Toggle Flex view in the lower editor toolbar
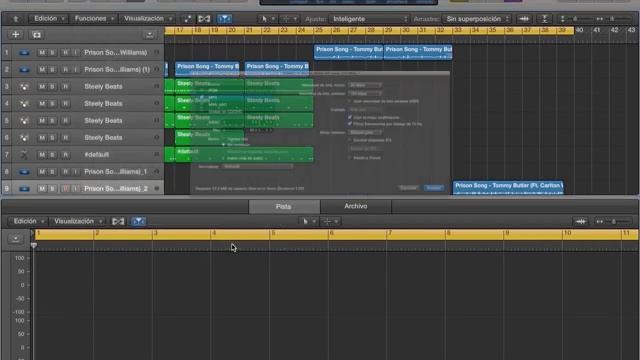This screenshot has width=640, height=360. coord(118,221)
